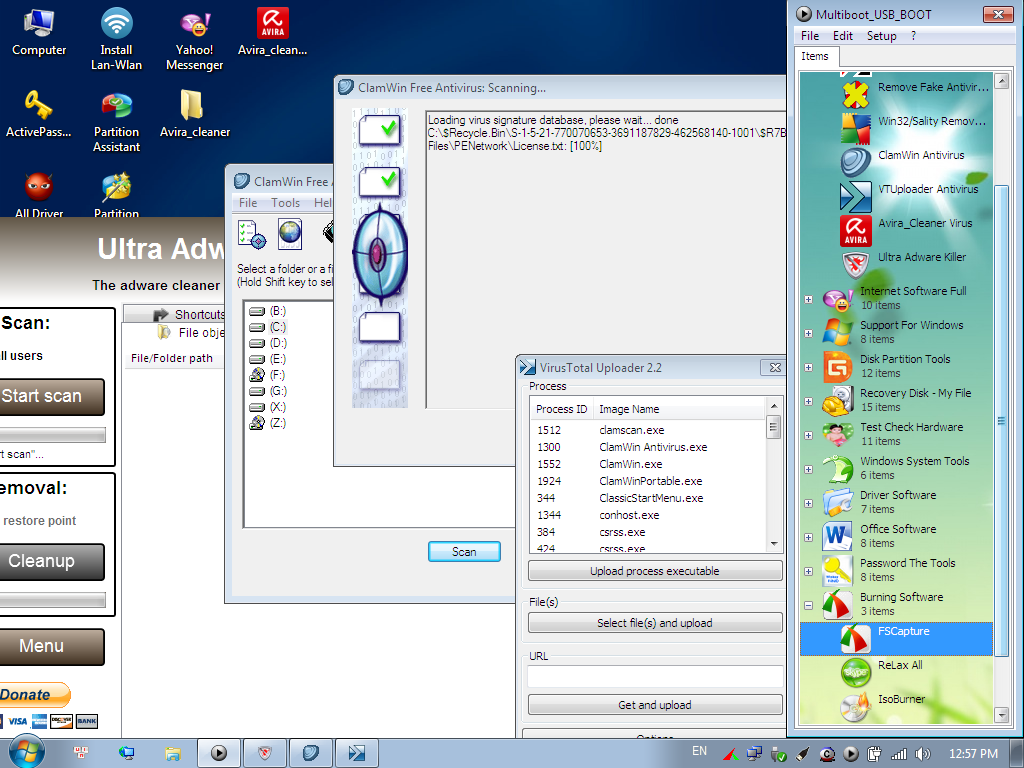Open Tools menu in ClamWin window
The height and width of the screenshot is (768, 1024).
[x=285, y=203]
